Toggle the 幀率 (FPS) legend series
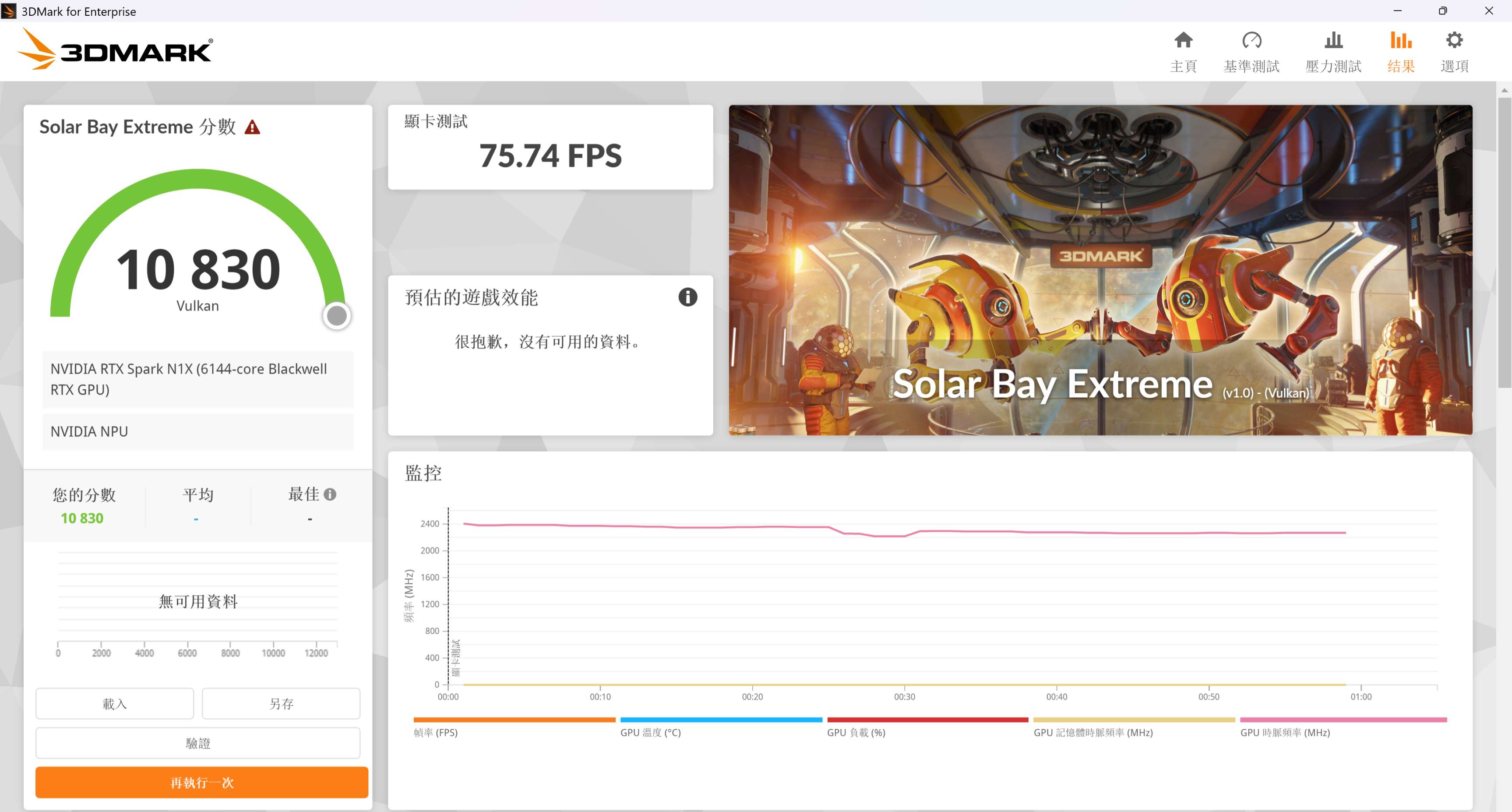This screenshot has height=812, width=1512. [514, 728]
